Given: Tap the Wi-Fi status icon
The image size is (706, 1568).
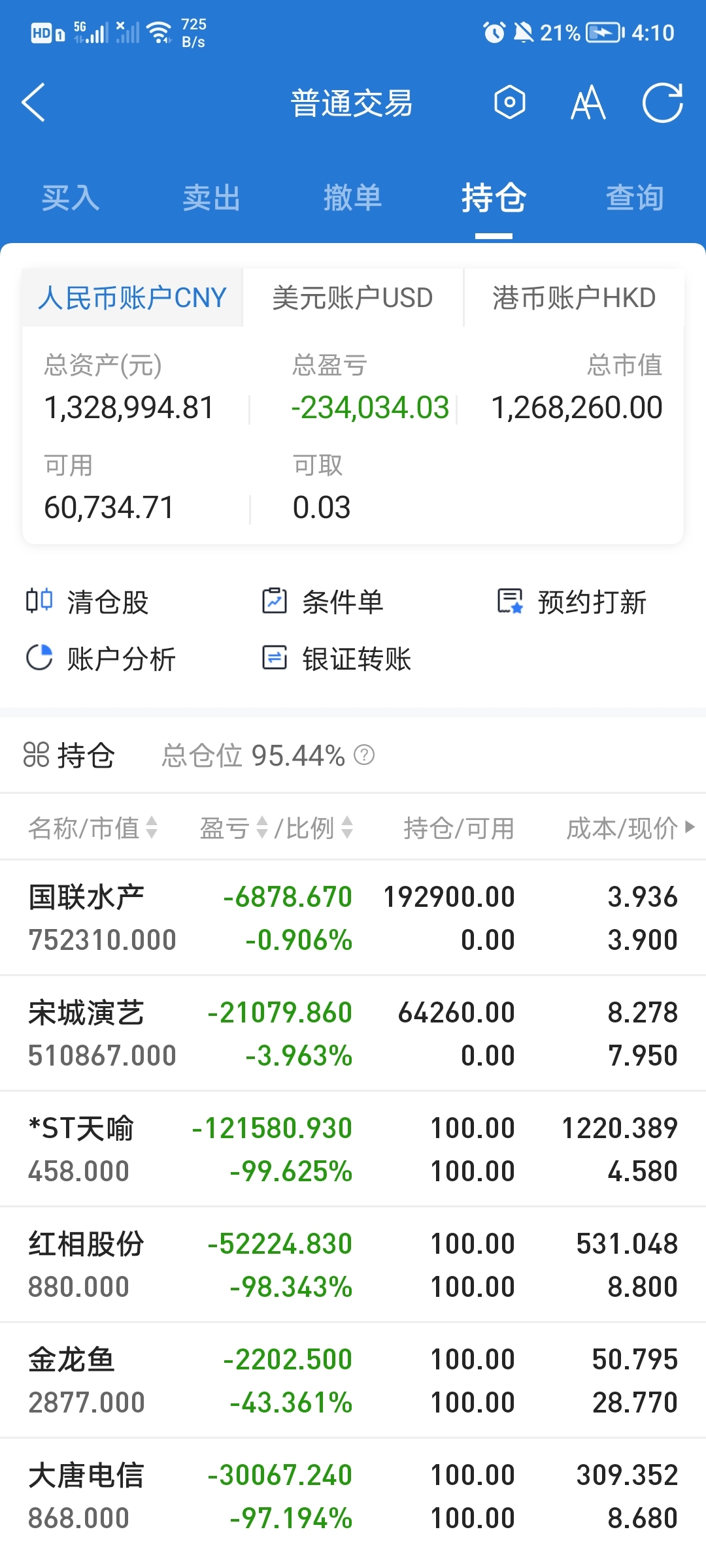Looking at the screenshot, I should pos(160,32).
